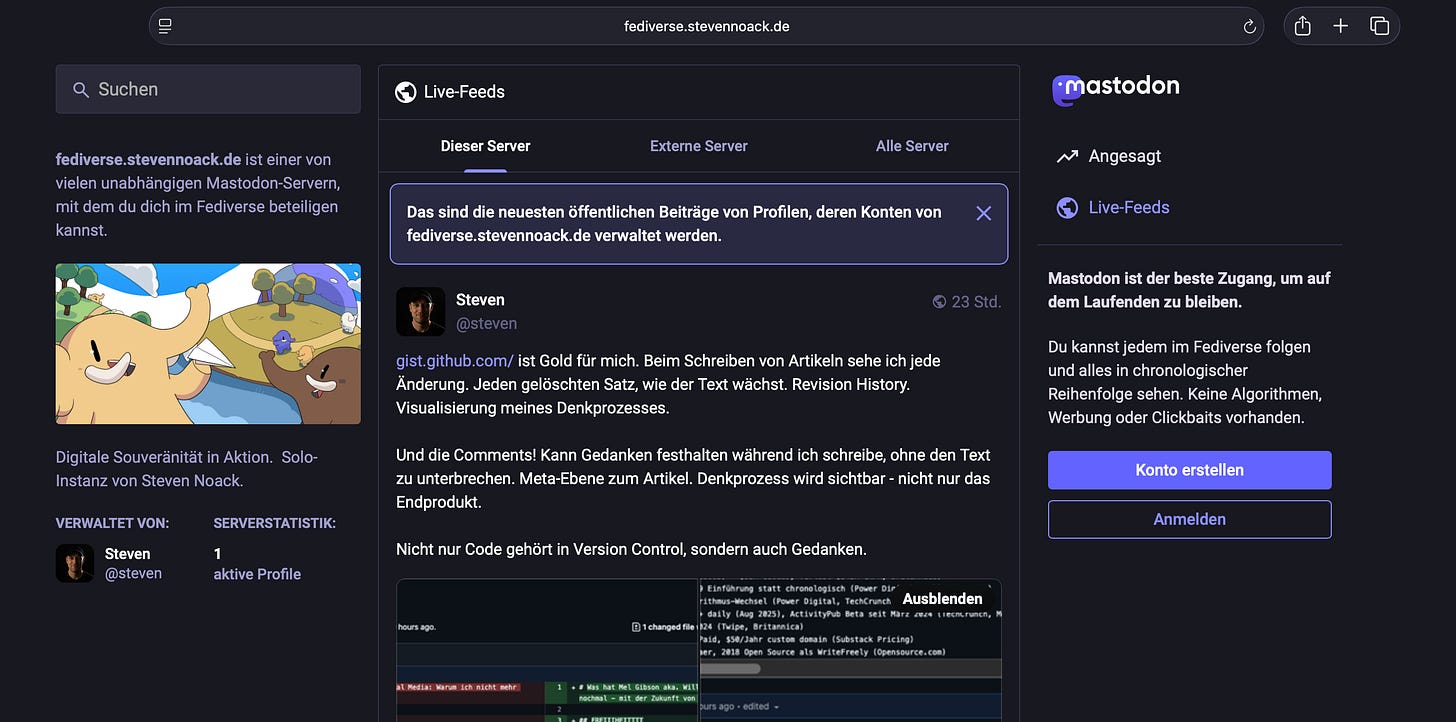Hide the post media via Ausblenden
This screenshot has height=722, width=1456.
click(941, 598)
